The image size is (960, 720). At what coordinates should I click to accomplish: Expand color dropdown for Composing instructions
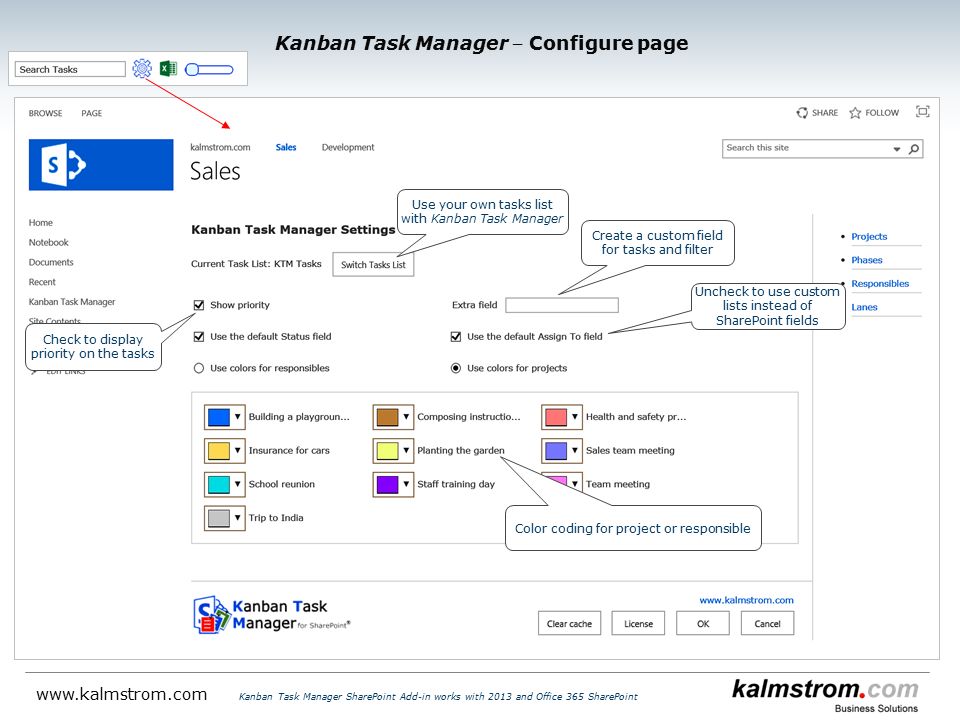[406, 417]
